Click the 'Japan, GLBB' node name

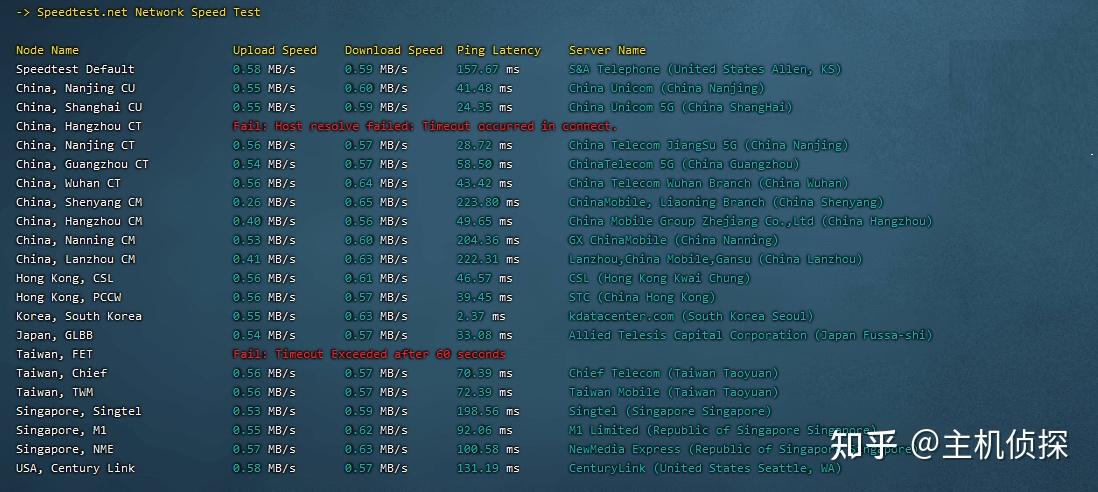pos(54,335)
